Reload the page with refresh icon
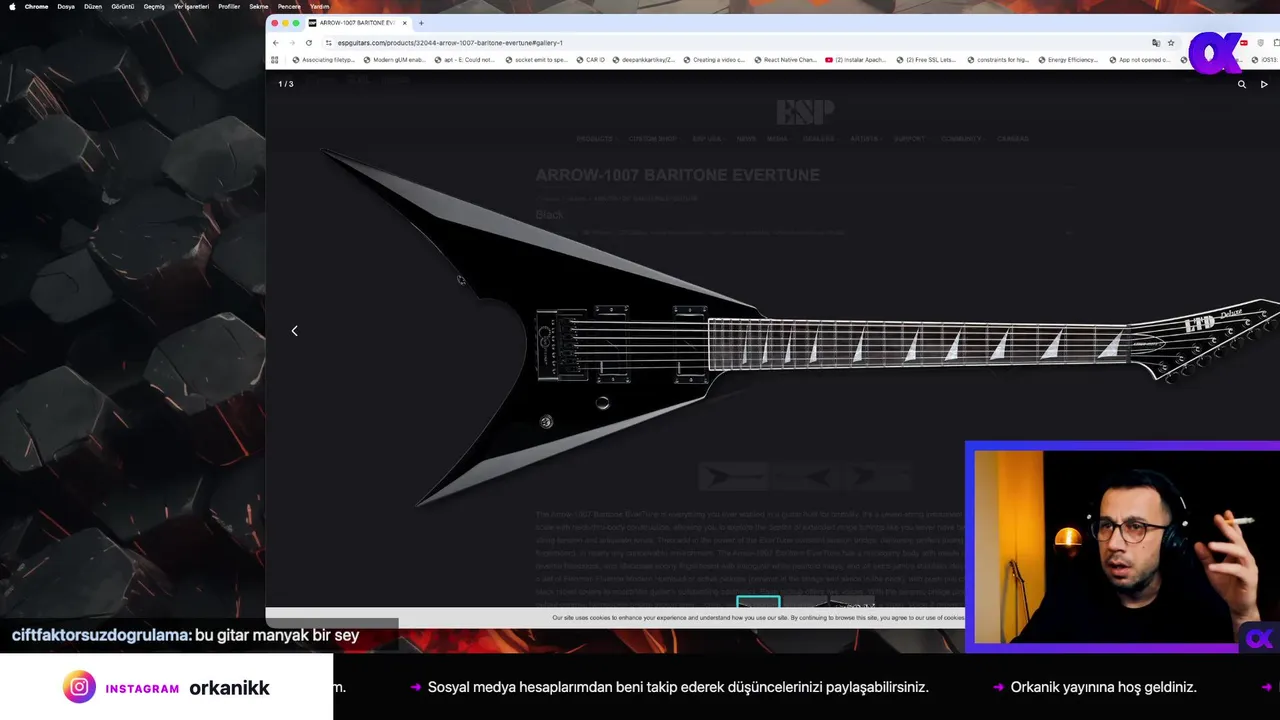 coord(309,43)
